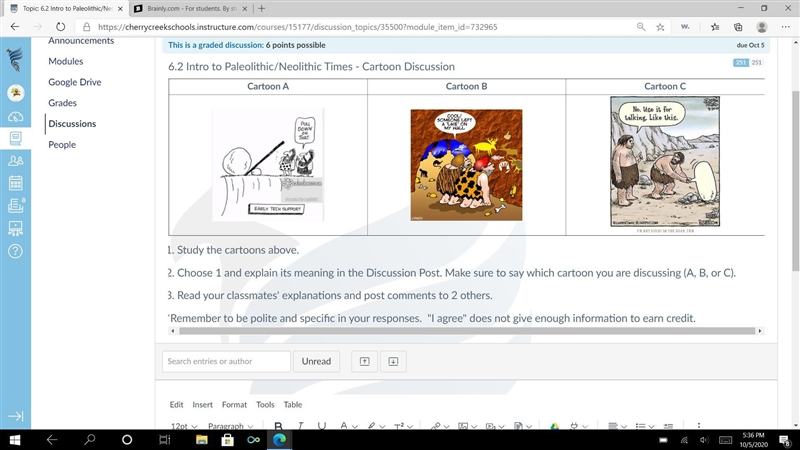Screen dimensions: 800x450
Task: Go to Modules in course navigation
Action: click(x=66, y=61)
